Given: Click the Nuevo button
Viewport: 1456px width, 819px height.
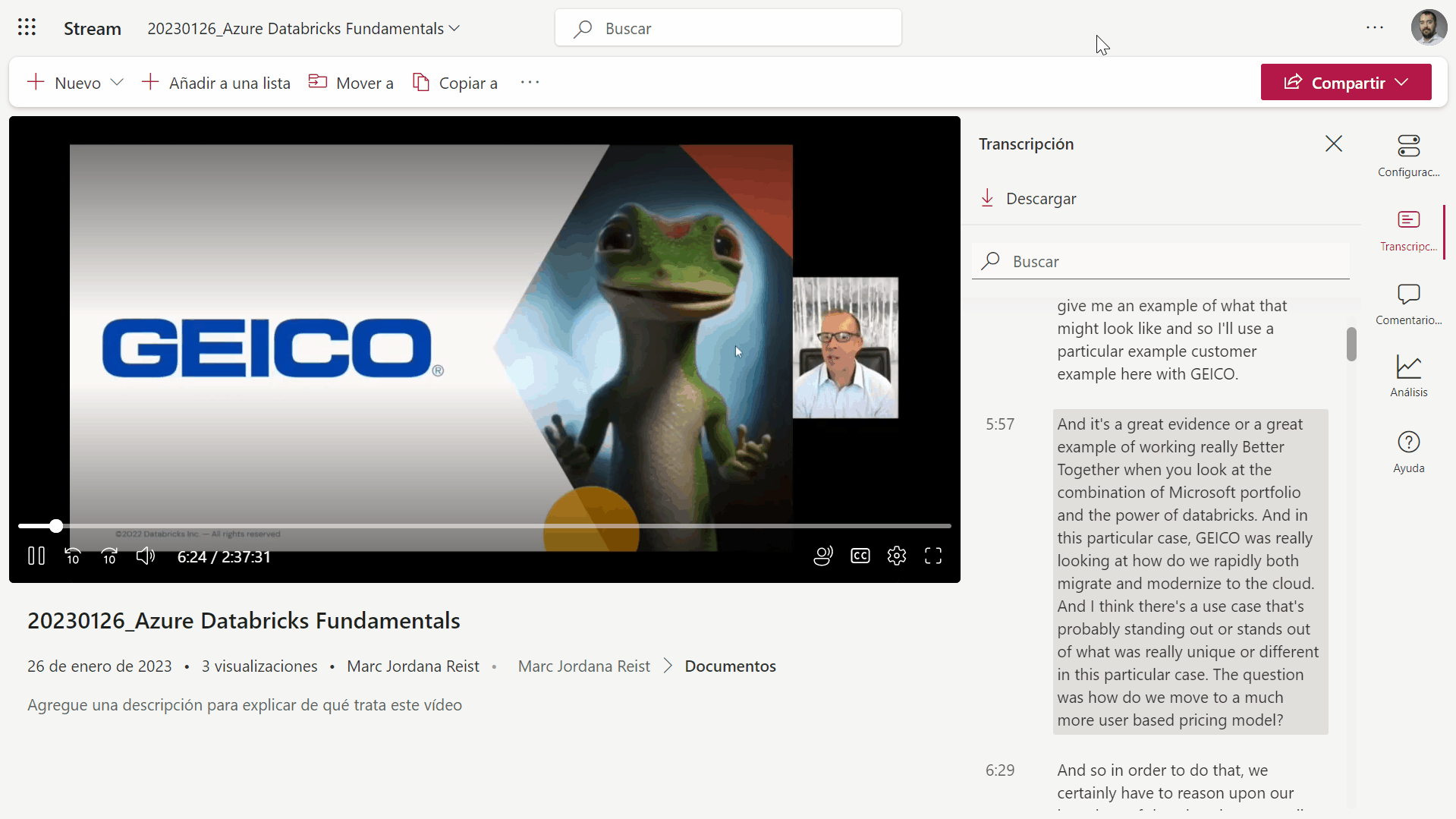Looking at the screenshot, I should tap(64, 83).
